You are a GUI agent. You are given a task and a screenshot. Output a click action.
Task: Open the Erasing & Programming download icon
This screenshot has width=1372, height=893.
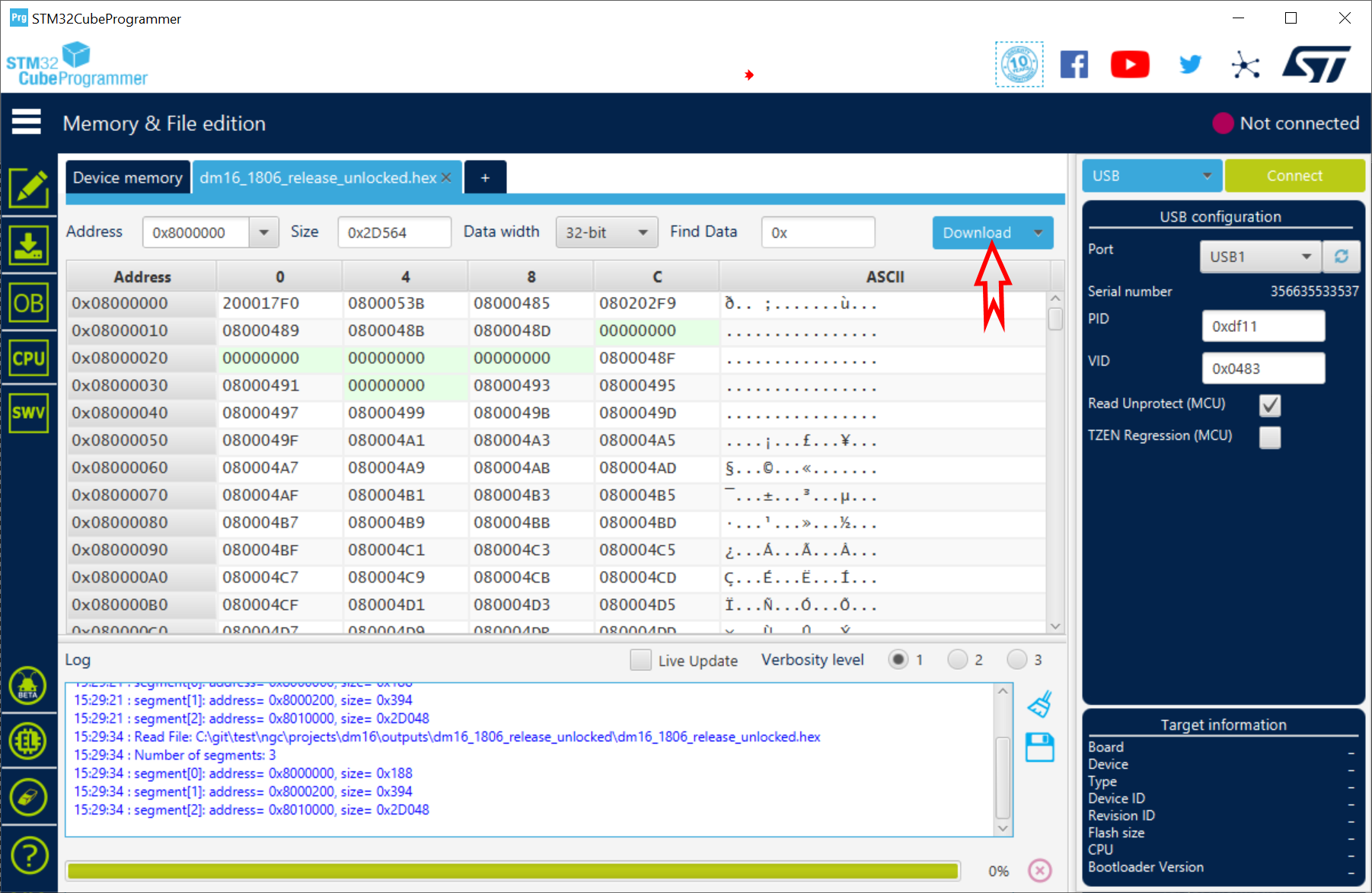point(29,245)
